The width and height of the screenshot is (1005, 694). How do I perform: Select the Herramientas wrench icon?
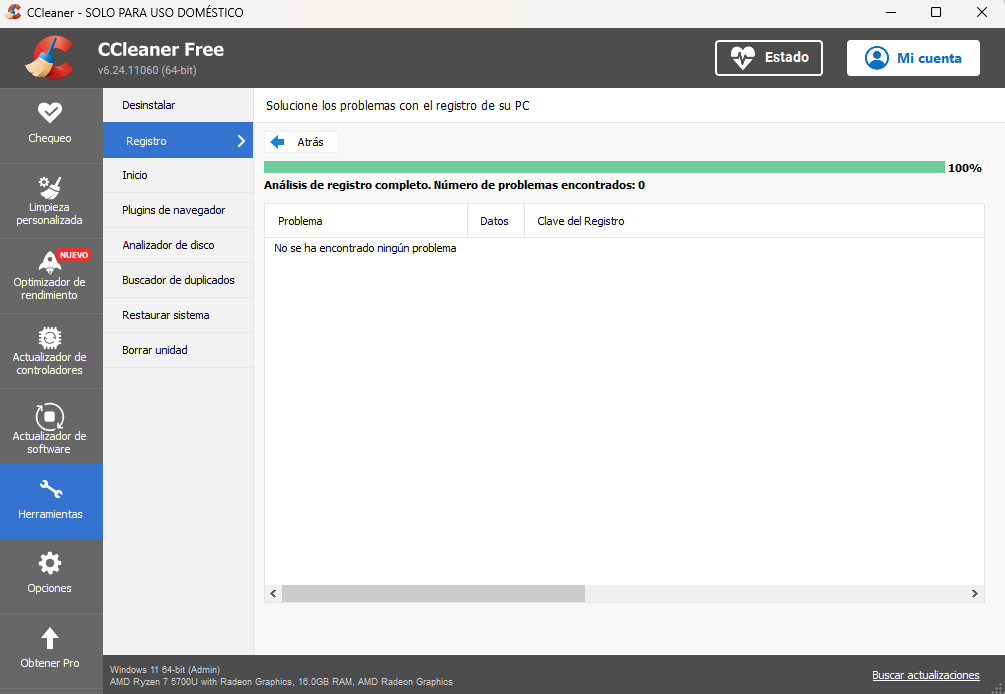click(51, 489)
